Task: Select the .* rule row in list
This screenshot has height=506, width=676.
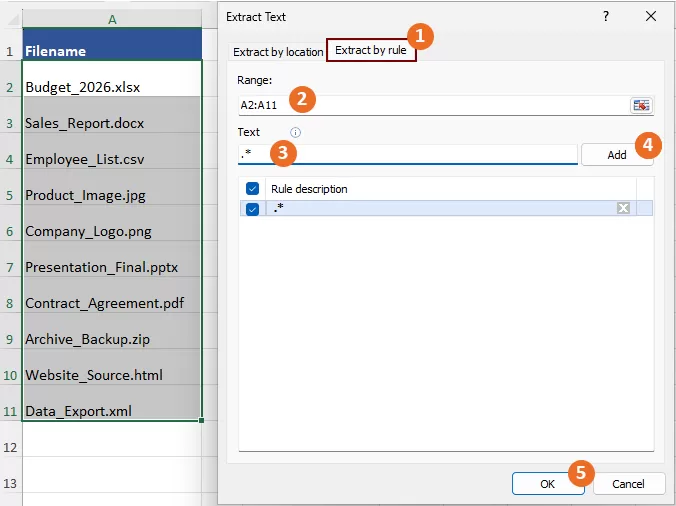Action: click(x=446, y=208)
